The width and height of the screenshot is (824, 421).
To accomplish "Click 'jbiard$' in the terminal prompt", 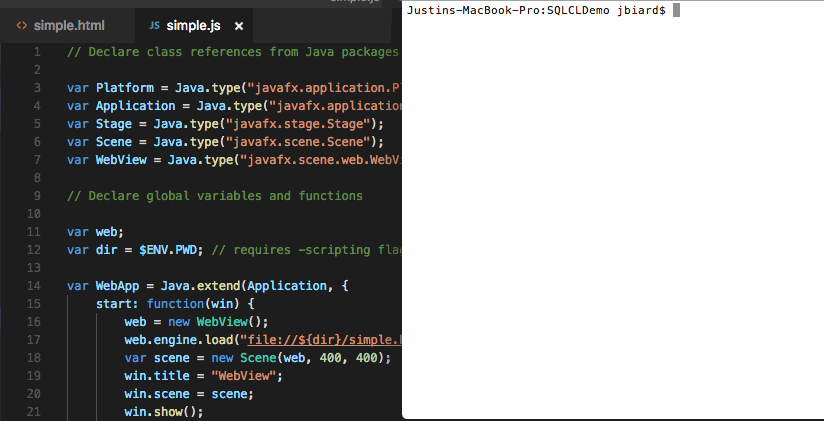I will pyautogui.click(x=642, y=10).
